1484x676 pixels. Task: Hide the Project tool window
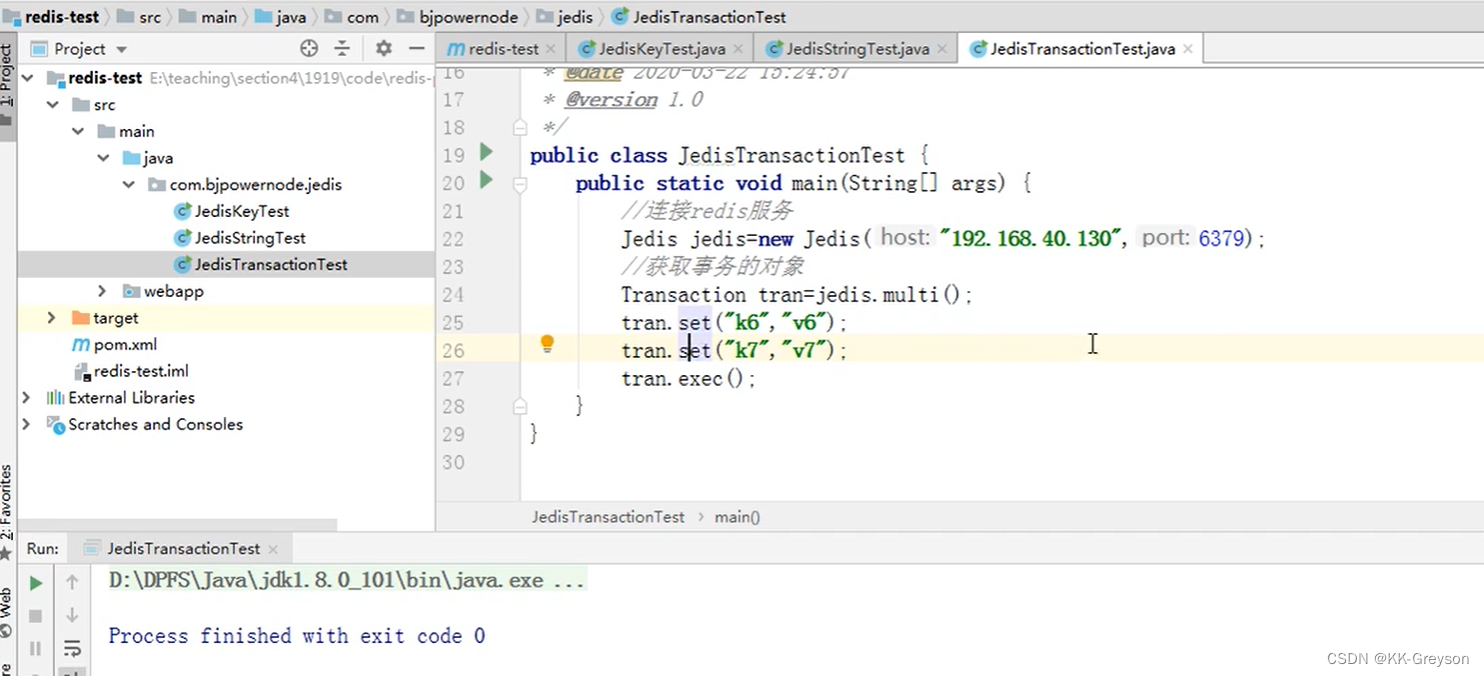(x=417, y=48)
